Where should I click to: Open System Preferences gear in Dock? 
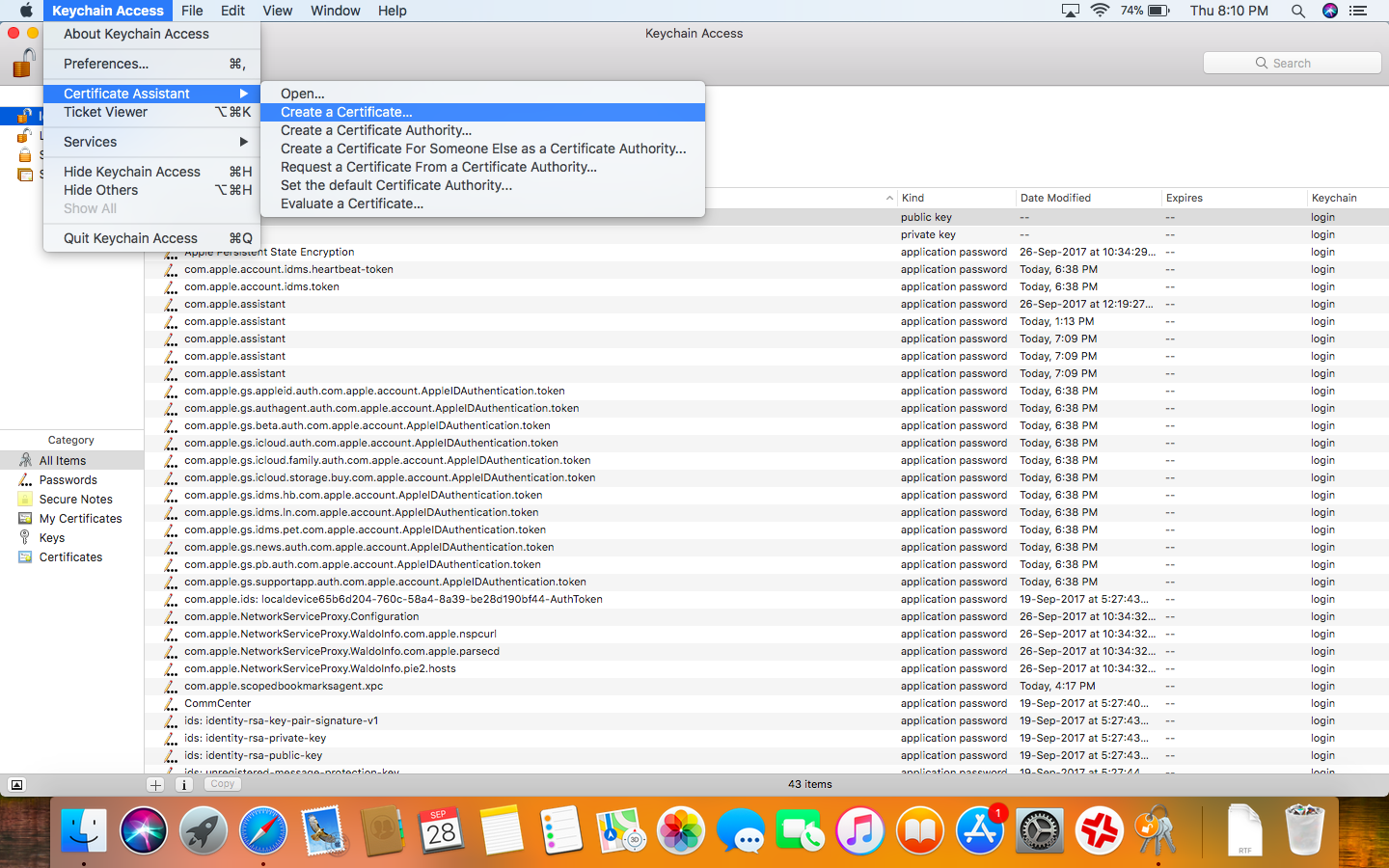[x=1040, y=830]
